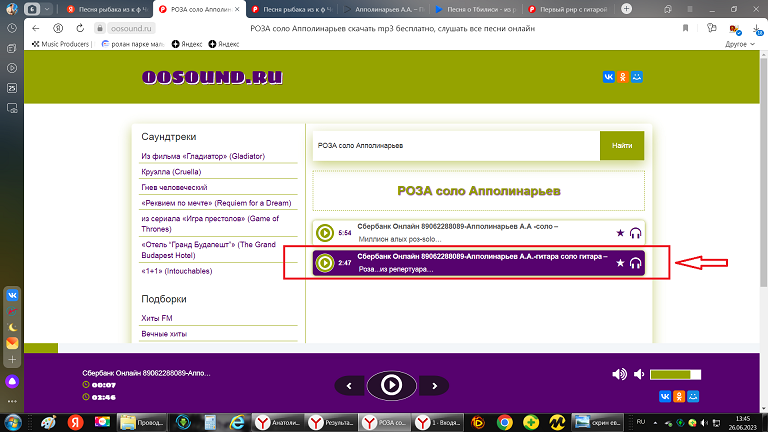This screenshot has height=432, width=768.
Task: Open history clock icon in browser sidebar
Action: [12, 28]
